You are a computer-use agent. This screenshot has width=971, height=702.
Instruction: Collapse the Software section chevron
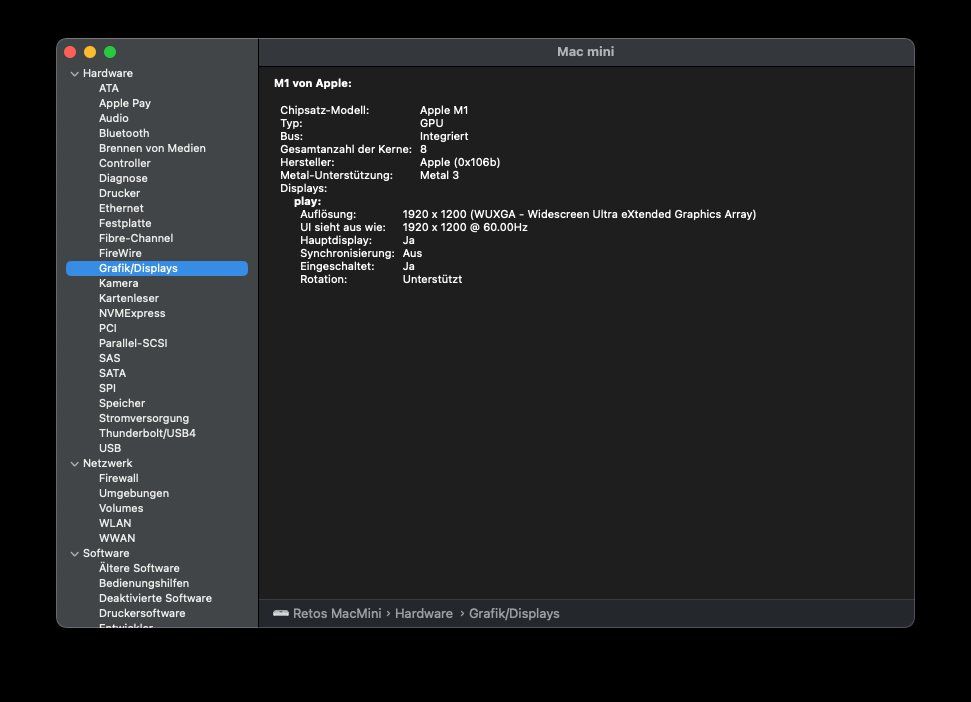coord(75,554)
